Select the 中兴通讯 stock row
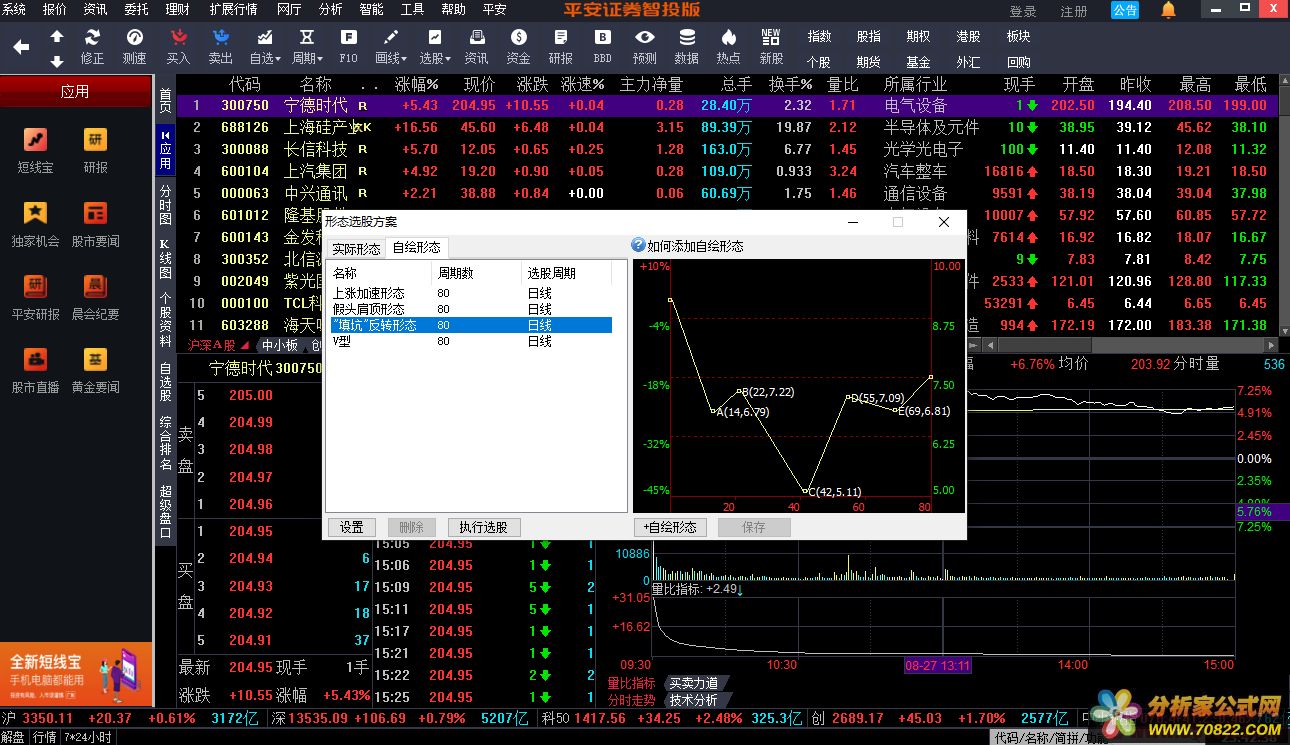The image size is (1290, 745). coord(730,193)
